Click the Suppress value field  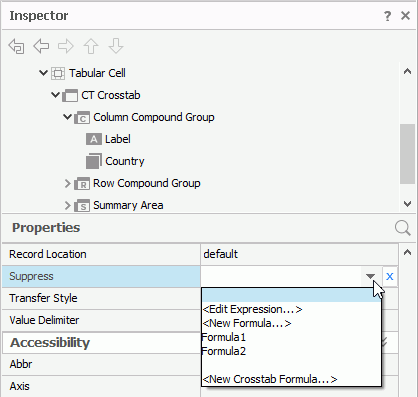[281, 276]
